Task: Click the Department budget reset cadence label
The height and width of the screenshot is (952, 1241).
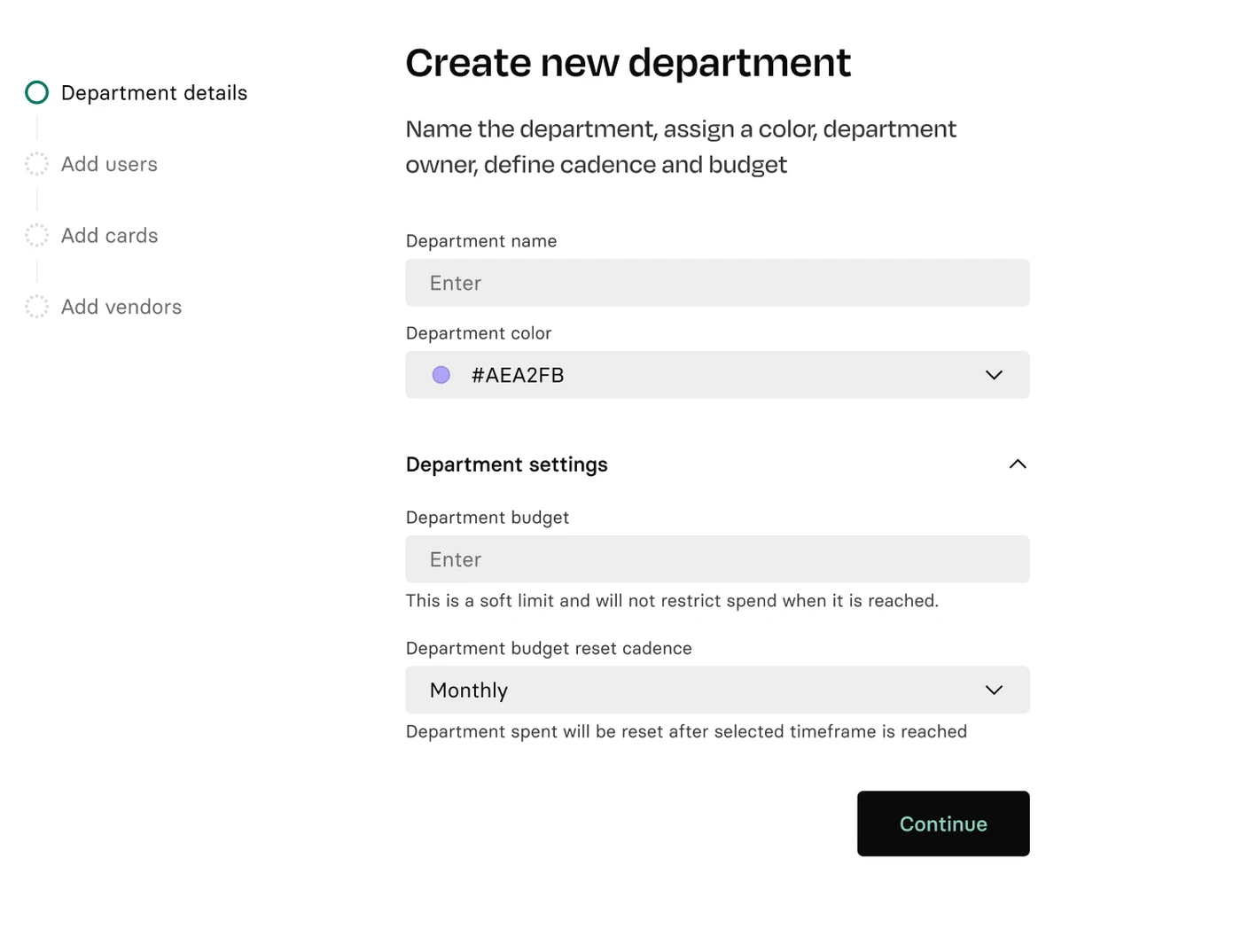Action: 549,648
